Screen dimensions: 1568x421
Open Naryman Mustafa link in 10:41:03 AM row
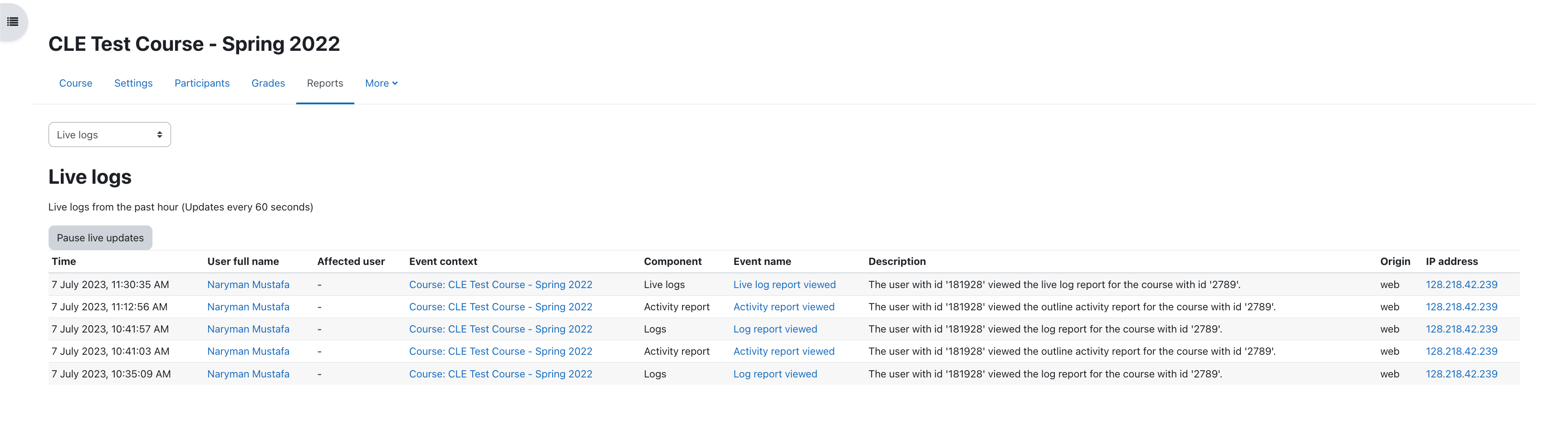pyautogui.click(x=248, y=352)
